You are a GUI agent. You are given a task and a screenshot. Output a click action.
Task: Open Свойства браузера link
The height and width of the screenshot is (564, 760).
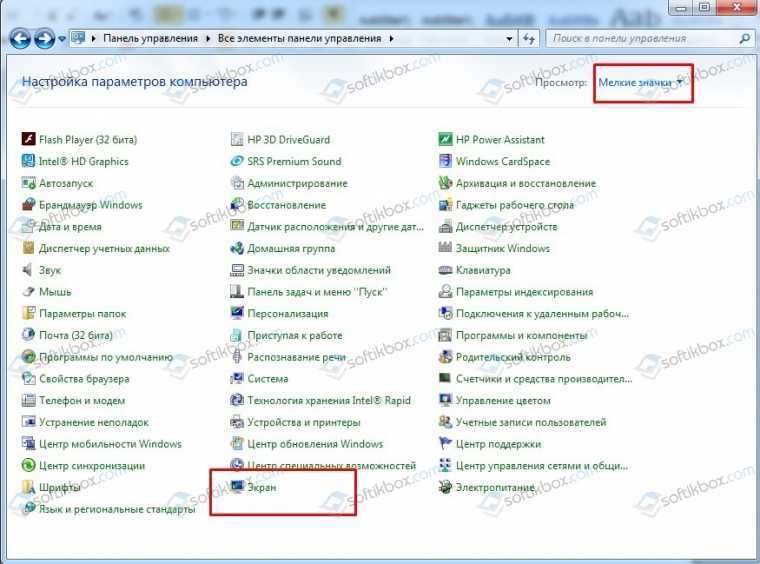click(84, 378)
